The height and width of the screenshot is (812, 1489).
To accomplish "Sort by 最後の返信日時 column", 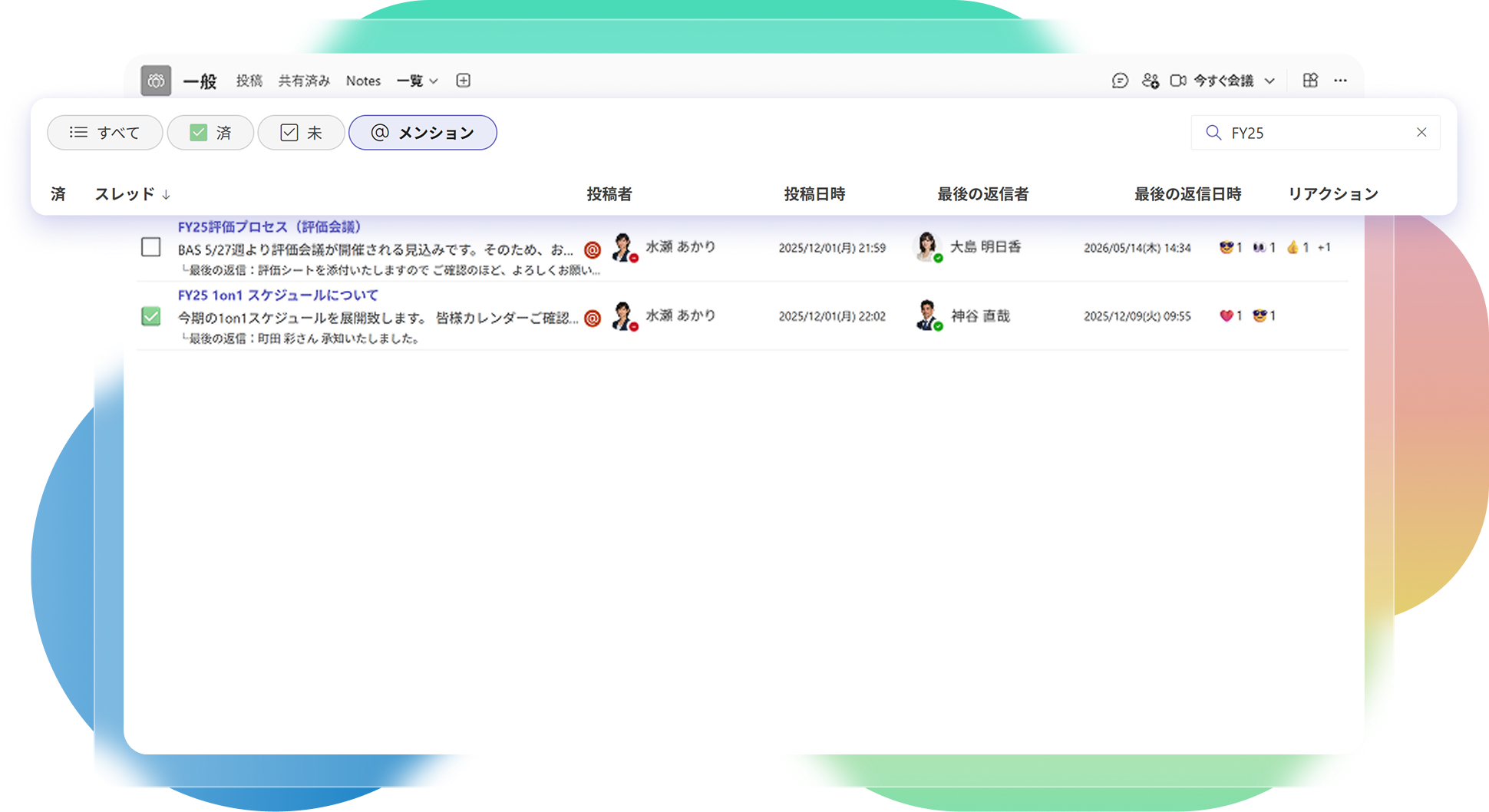I will pyautogui.click(x=1188, y=194).
